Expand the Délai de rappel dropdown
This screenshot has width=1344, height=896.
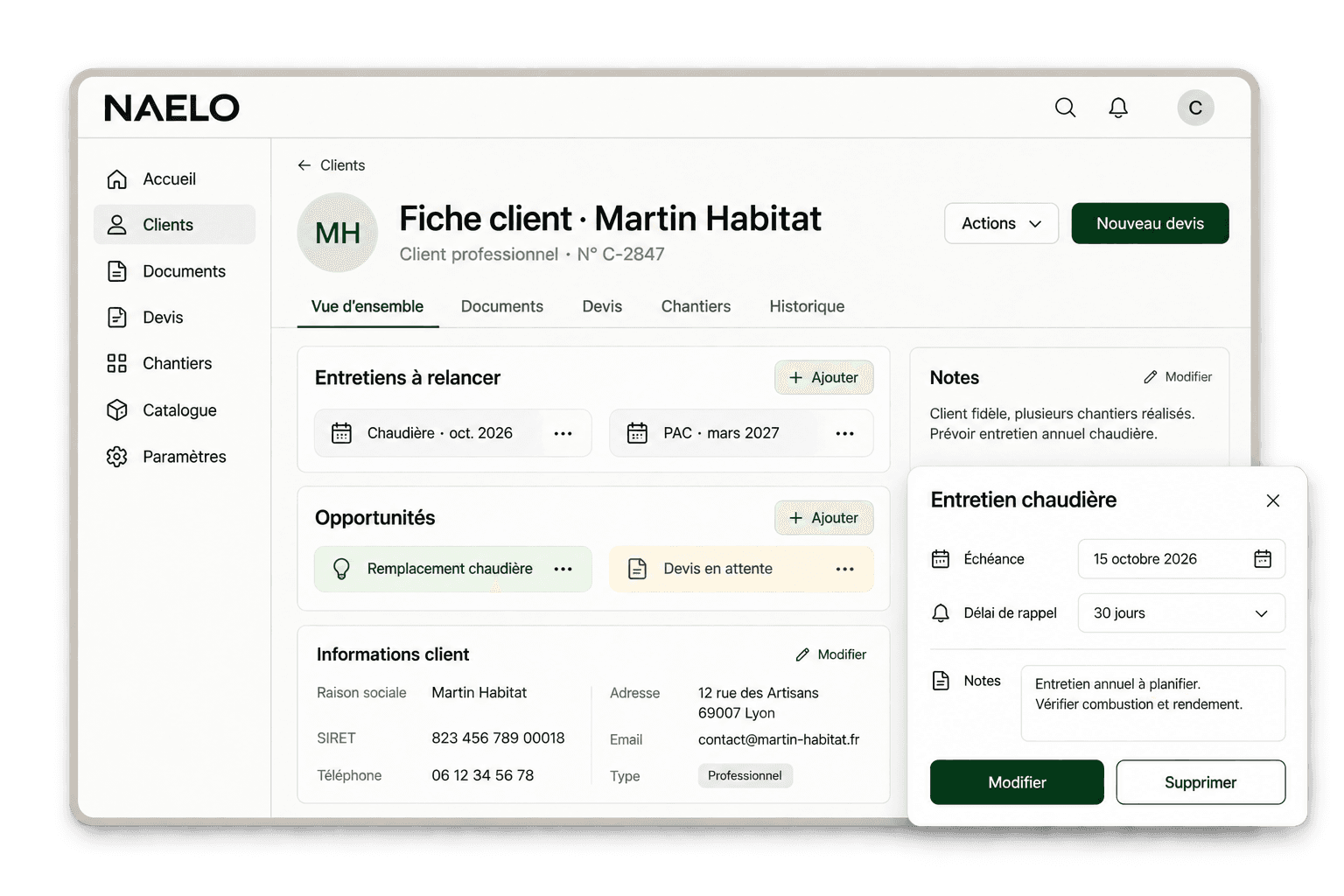click(x=1181, y=613)
